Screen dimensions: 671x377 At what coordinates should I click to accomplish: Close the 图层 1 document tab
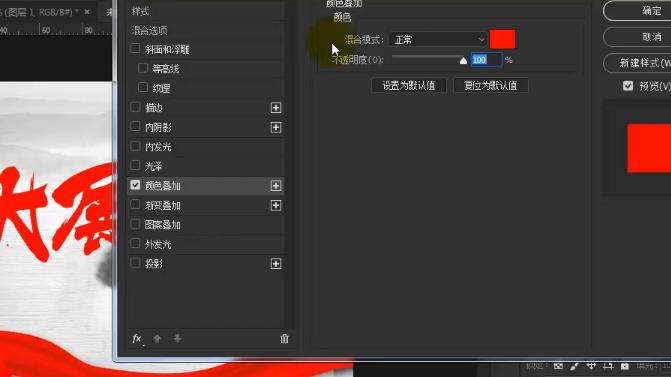tap(87, 12)
